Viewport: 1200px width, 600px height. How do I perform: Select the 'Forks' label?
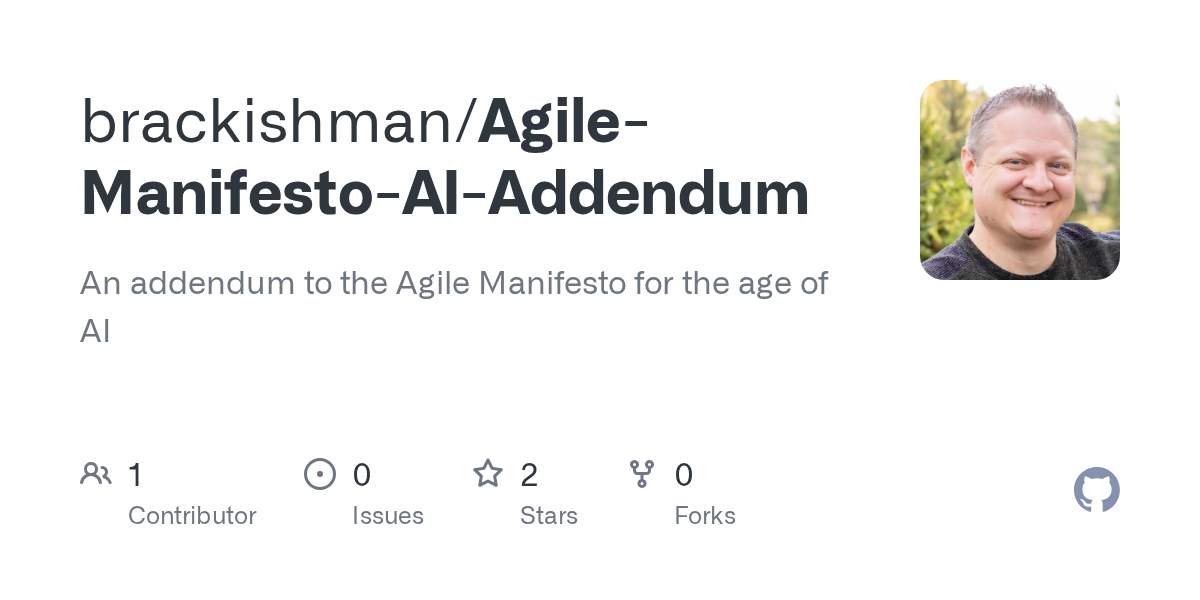(x=705, y=516)
